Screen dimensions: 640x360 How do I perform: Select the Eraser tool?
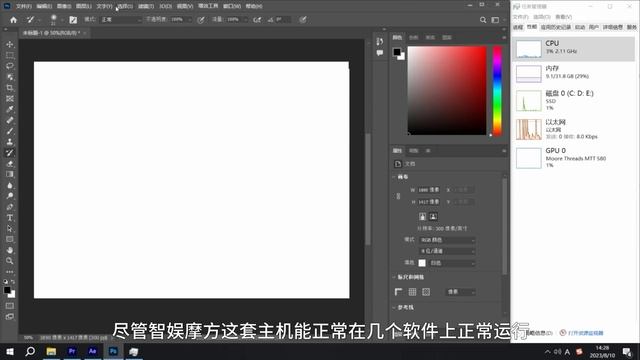pyautogui.click(x=10, y=164)
